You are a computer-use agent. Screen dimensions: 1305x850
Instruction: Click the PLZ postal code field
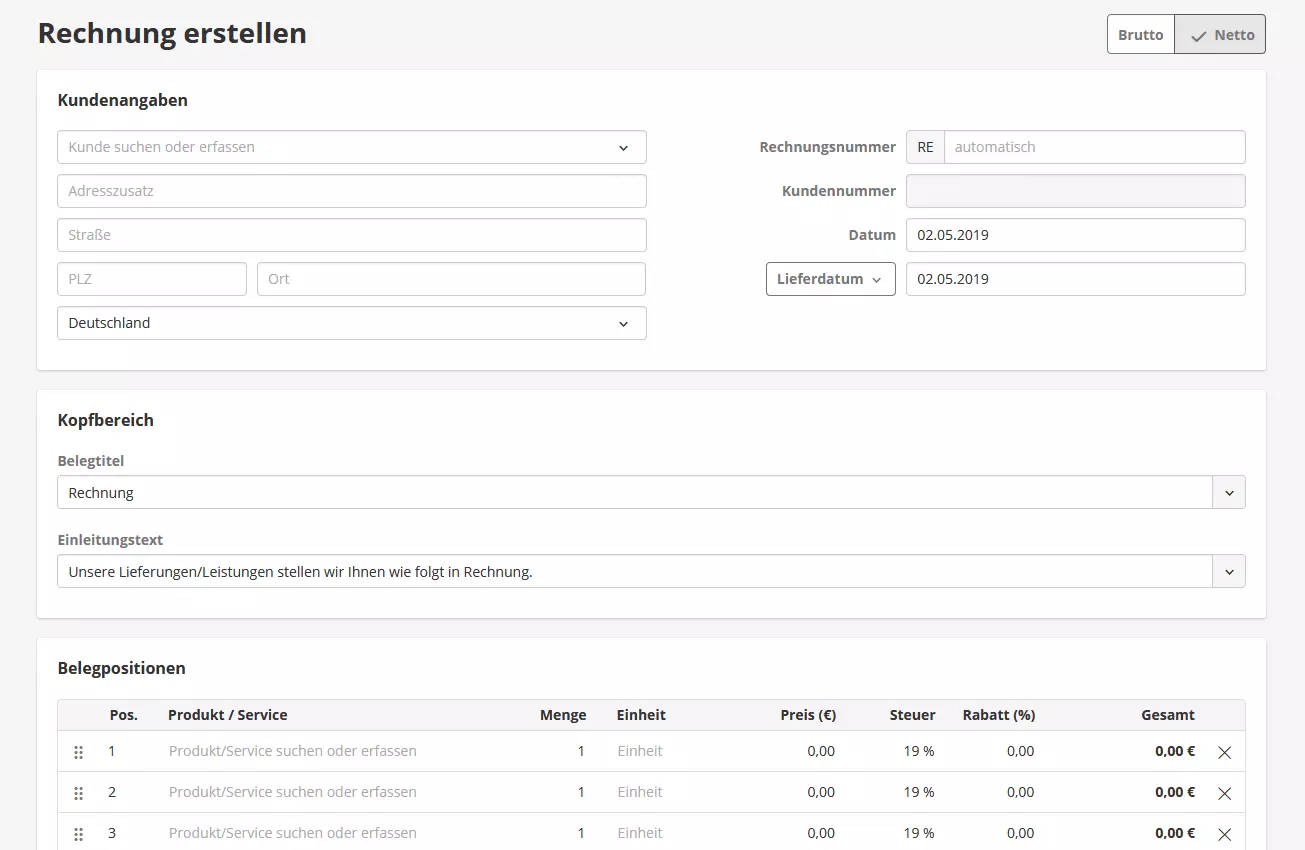[x=152, y=279]
